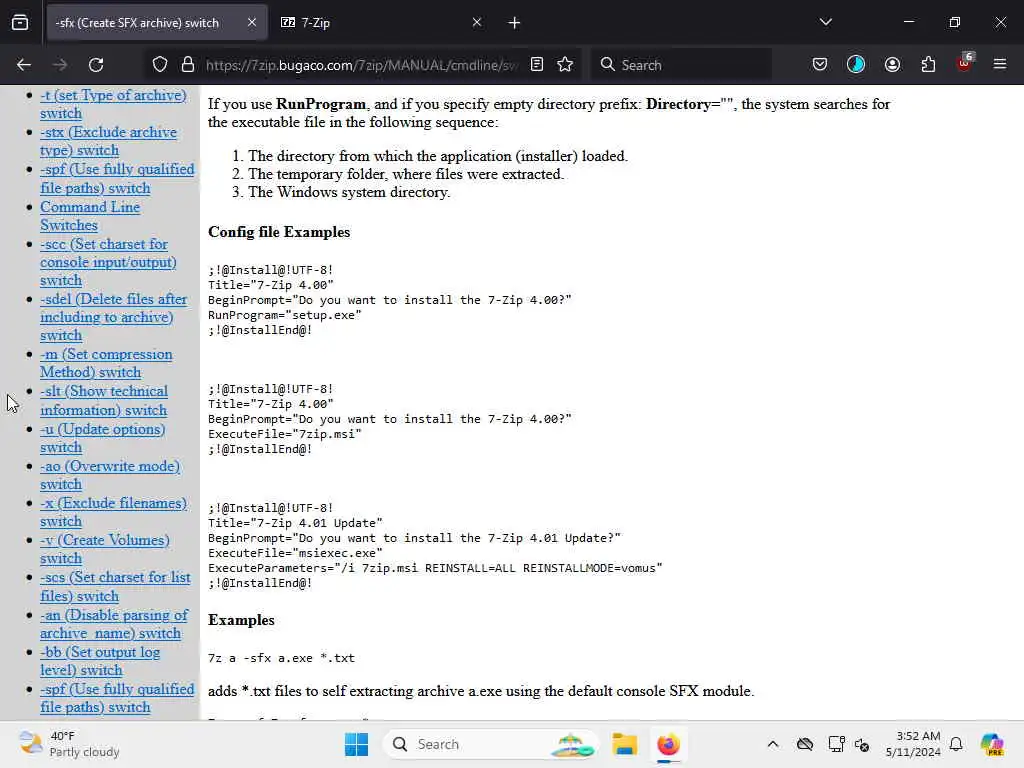Open -t (set Type of archive) switch link

(x=114, y=104)
